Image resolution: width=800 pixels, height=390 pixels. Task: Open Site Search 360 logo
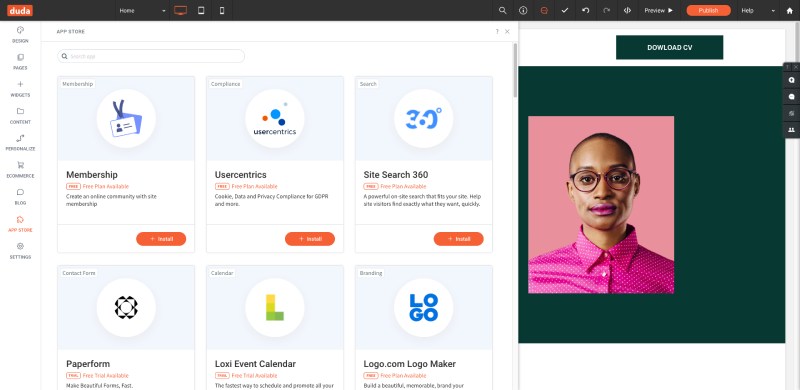(423, 118)
